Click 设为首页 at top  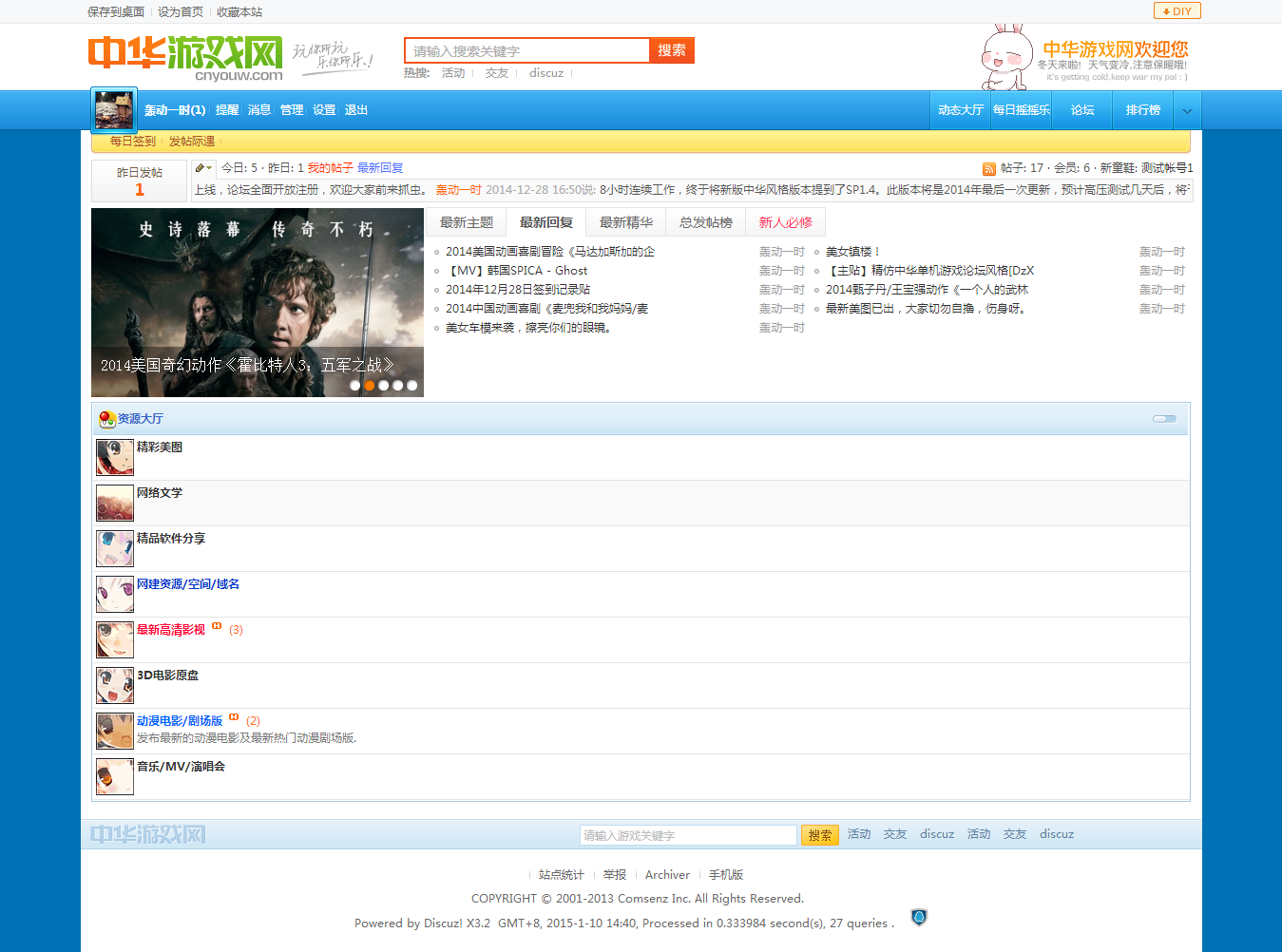(x=181, y=12)
